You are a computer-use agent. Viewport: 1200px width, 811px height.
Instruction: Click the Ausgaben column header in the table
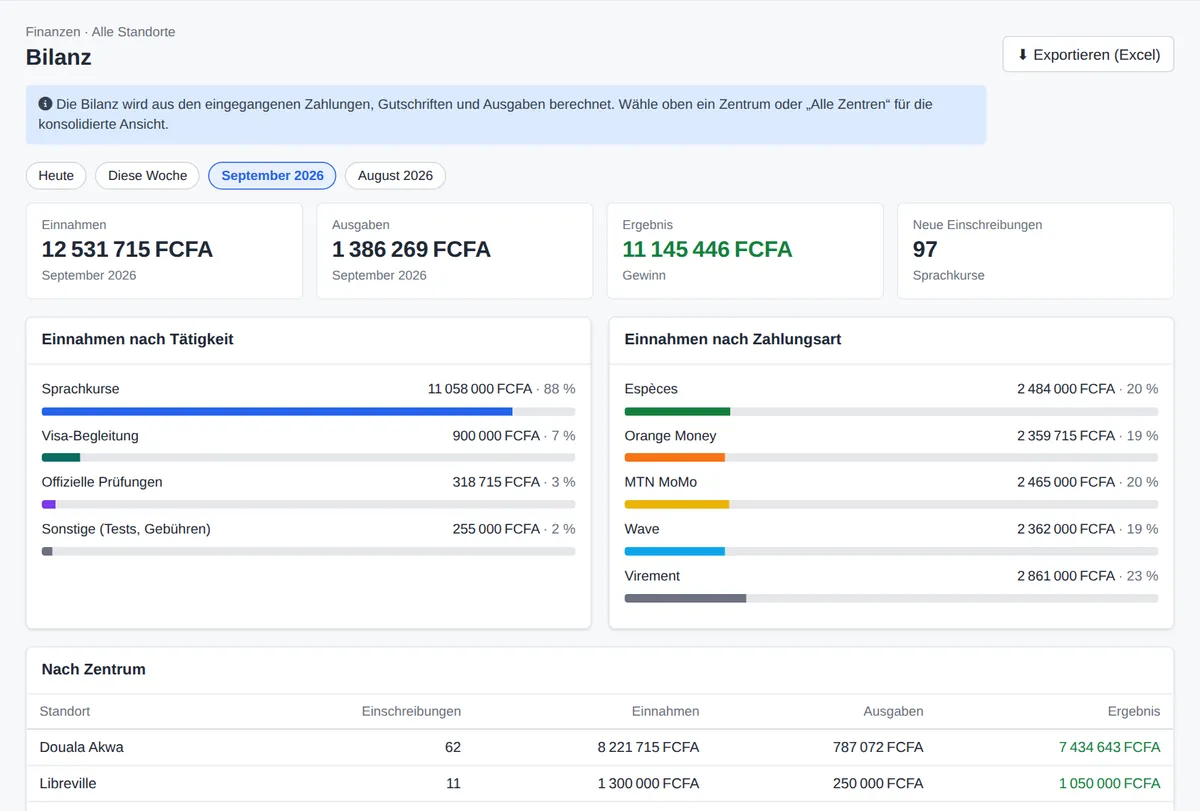click(893, 711)
